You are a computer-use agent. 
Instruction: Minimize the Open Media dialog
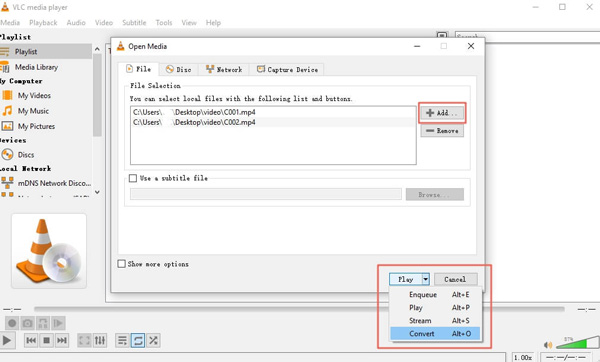(417, 46)
